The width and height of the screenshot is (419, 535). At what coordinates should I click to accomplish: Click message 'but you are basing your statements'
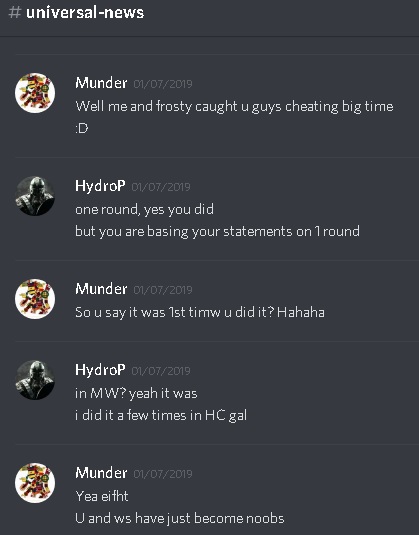(217, 232)
